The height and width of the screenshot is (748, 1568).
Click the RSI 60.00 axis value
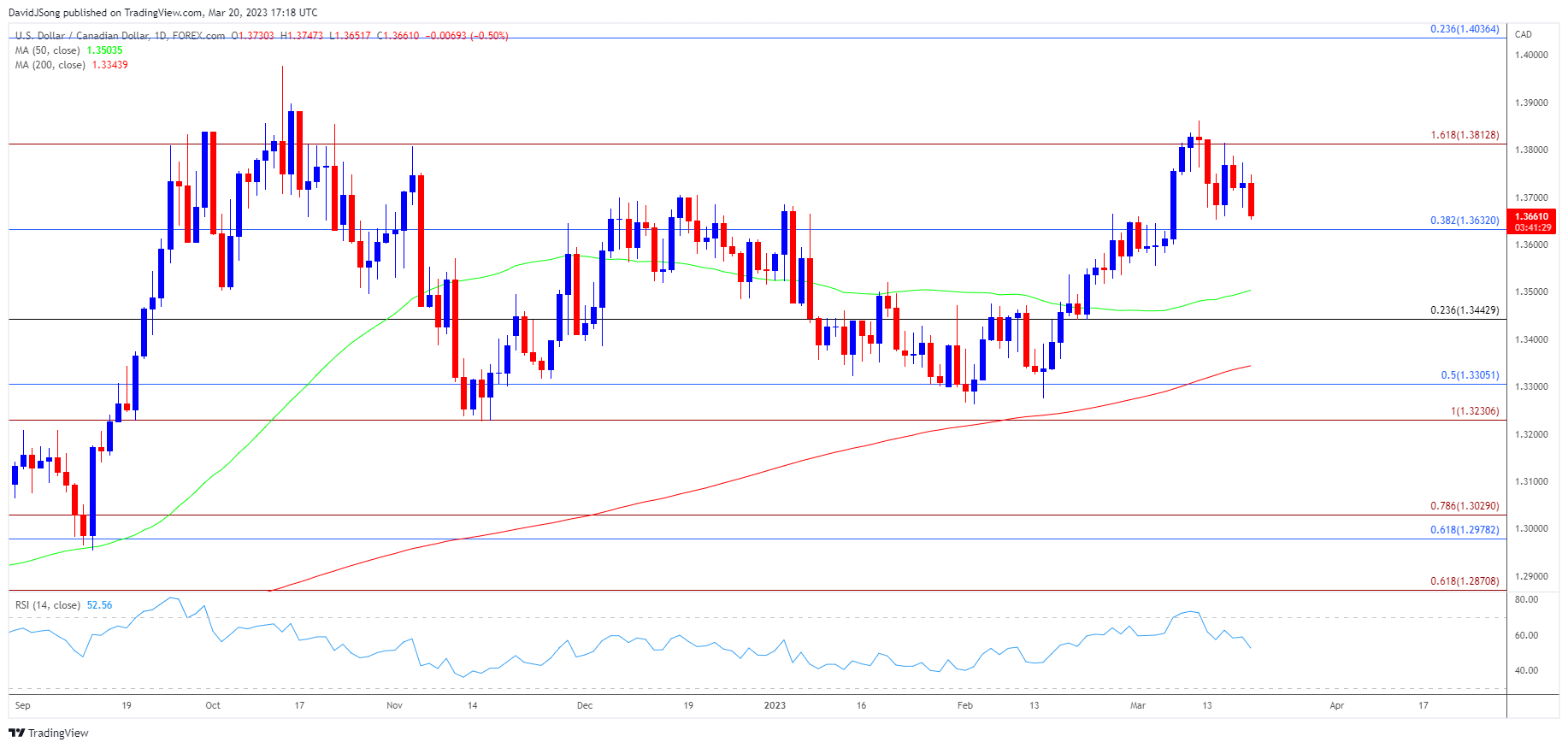1526,635
